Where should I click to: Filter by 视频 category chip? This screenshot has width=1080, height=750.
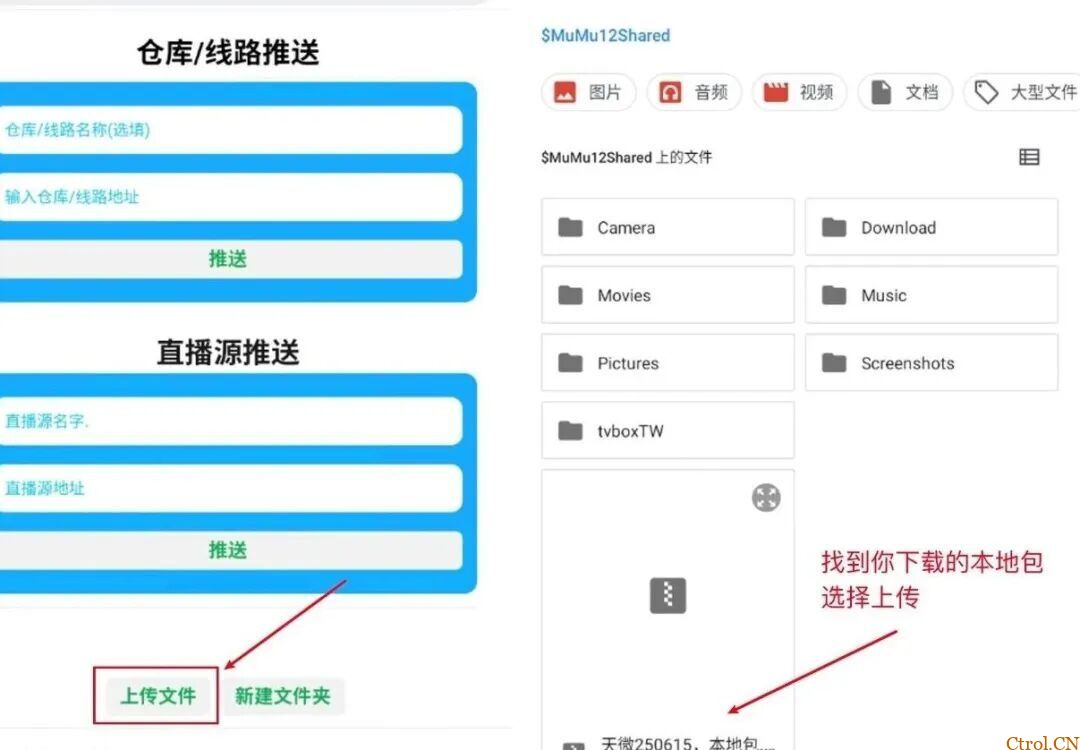(799, 92)
